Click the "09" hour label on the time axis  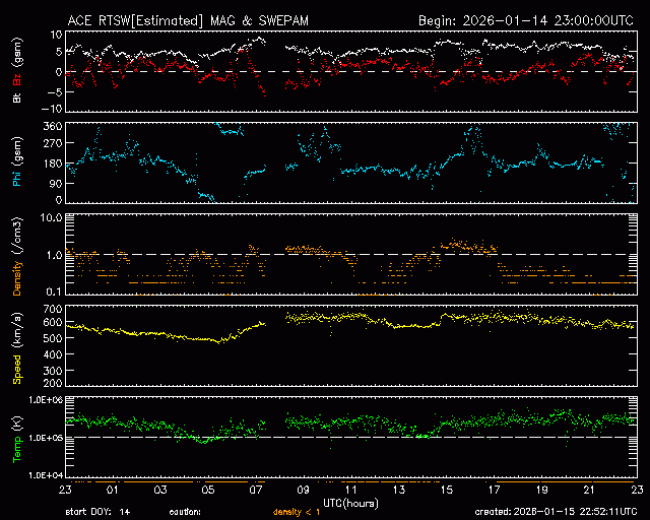pos(303,490)
